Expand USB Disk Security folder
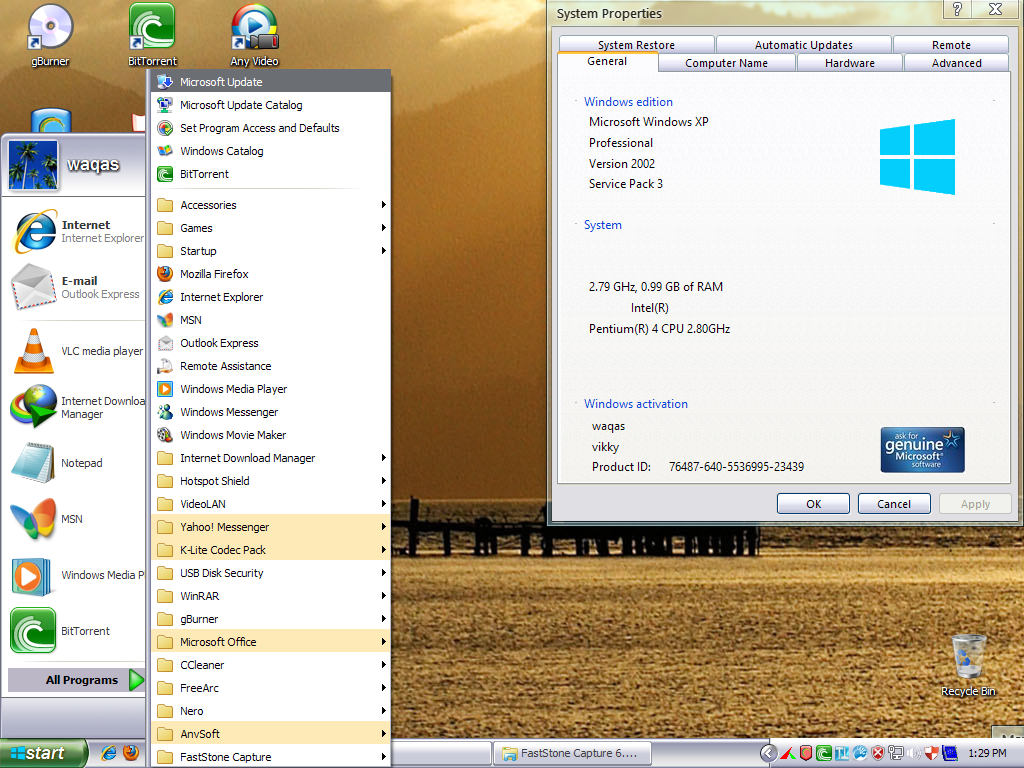Screen dimensions: 1024x768 [271, 573]
